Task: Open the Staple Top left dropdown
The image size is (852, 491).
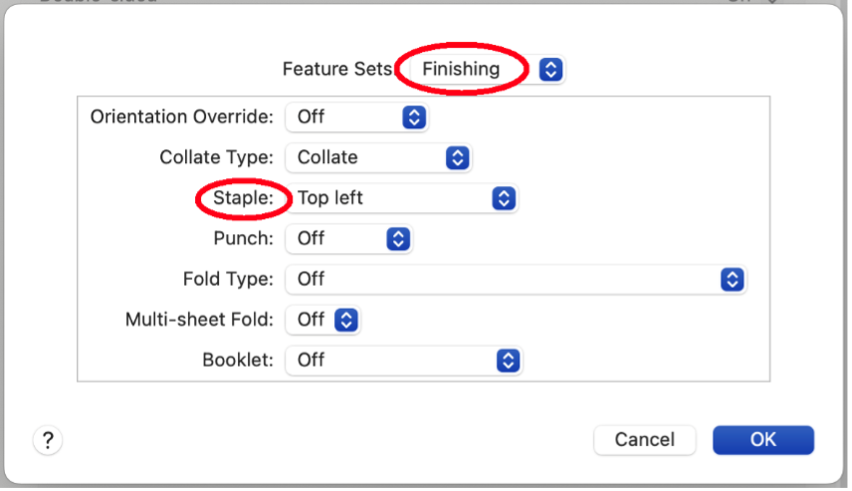Action: (x=401, y=198)
